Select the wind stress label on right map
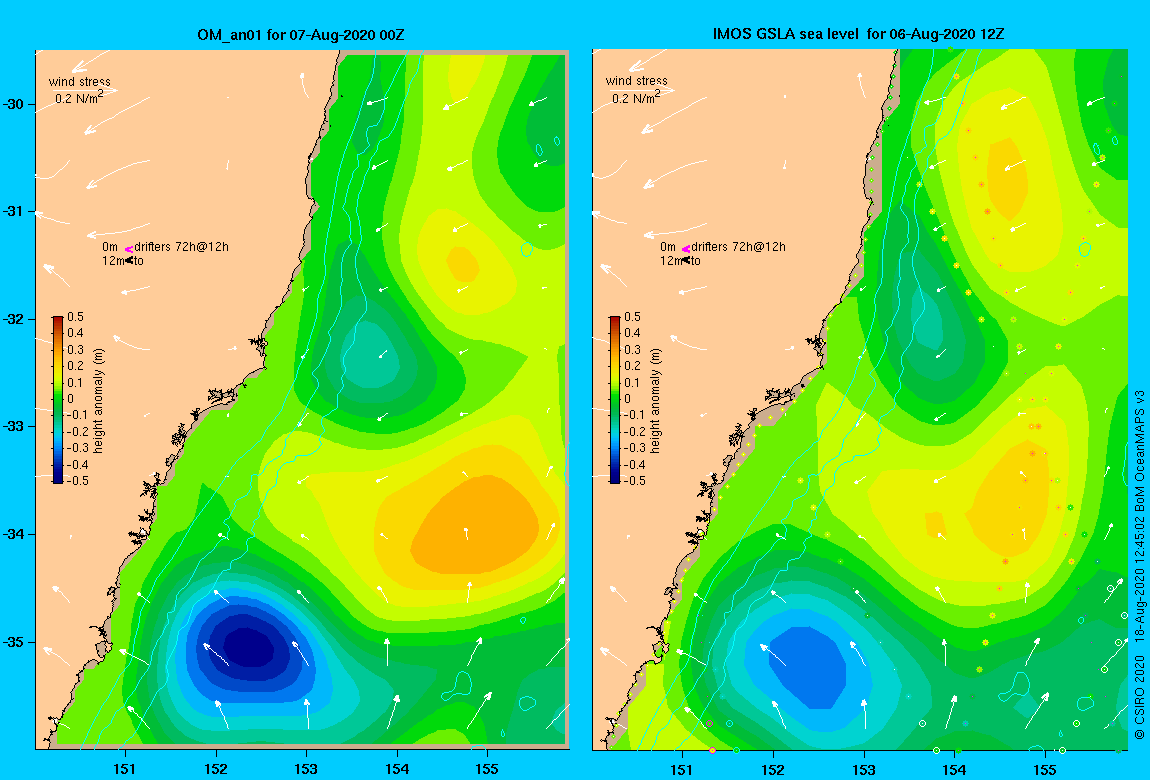This screenshot has height=780, width=1150. (x=637, y=81)
